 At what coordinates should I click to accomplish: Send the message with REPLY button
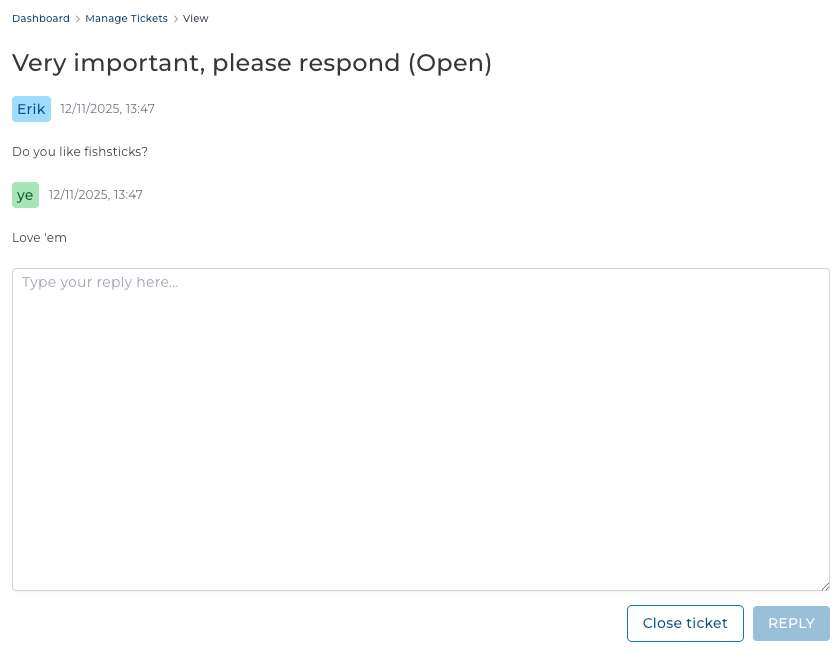click(x=791, y=623)
